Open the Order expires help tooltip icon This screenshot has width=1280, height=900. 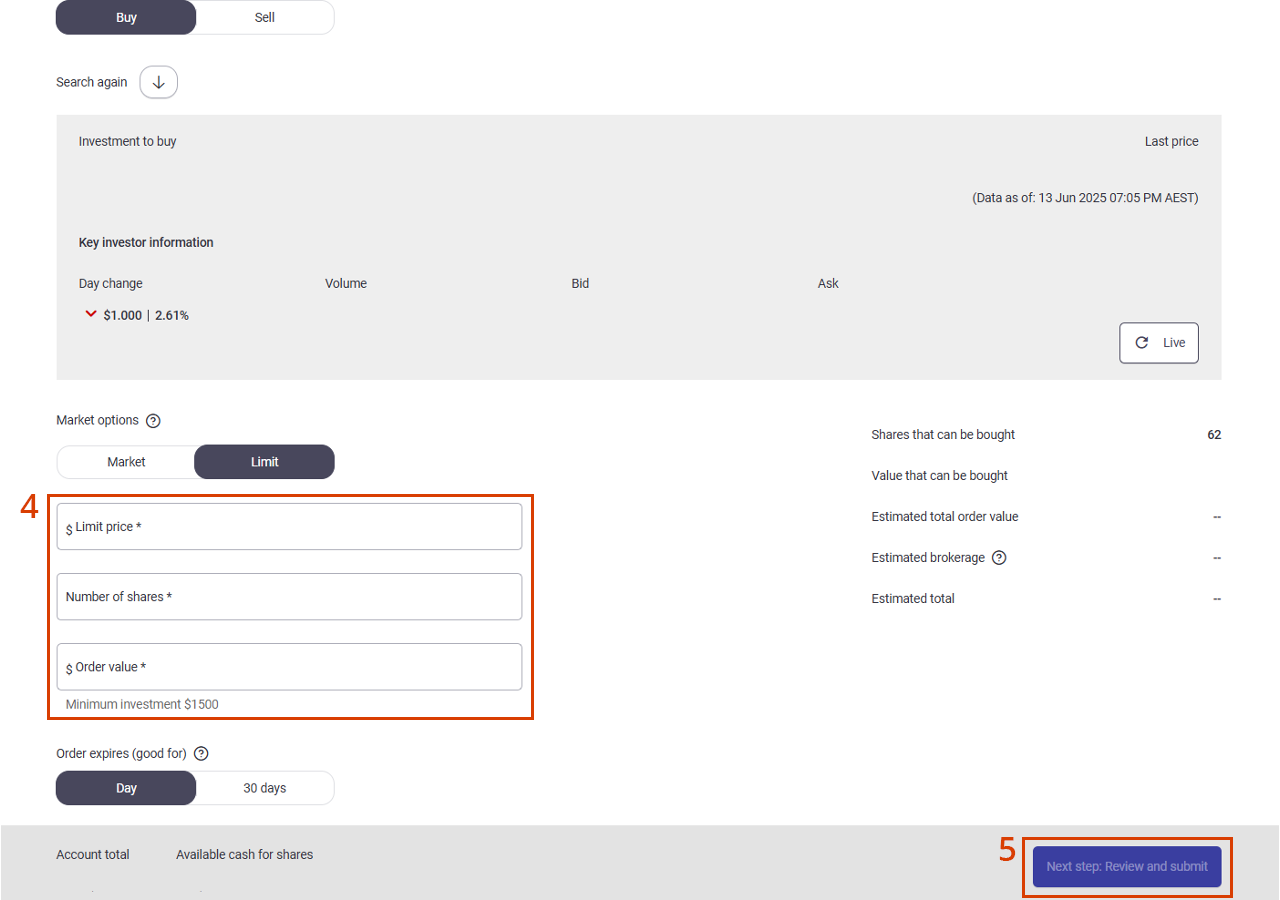point(201,754)
